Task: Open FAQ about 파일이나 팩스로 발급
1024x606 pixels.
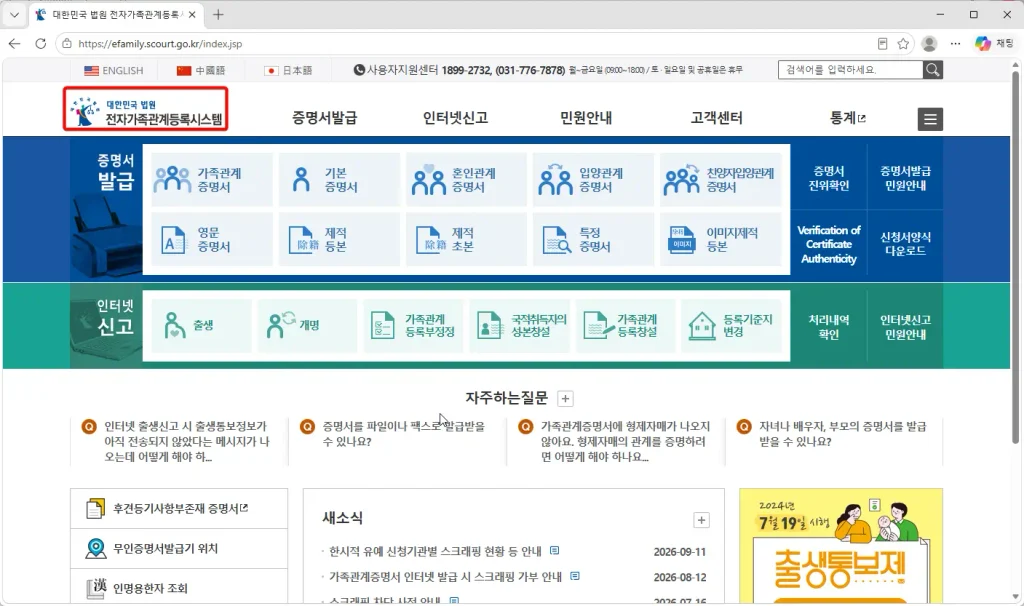Action: pos(403,434)
